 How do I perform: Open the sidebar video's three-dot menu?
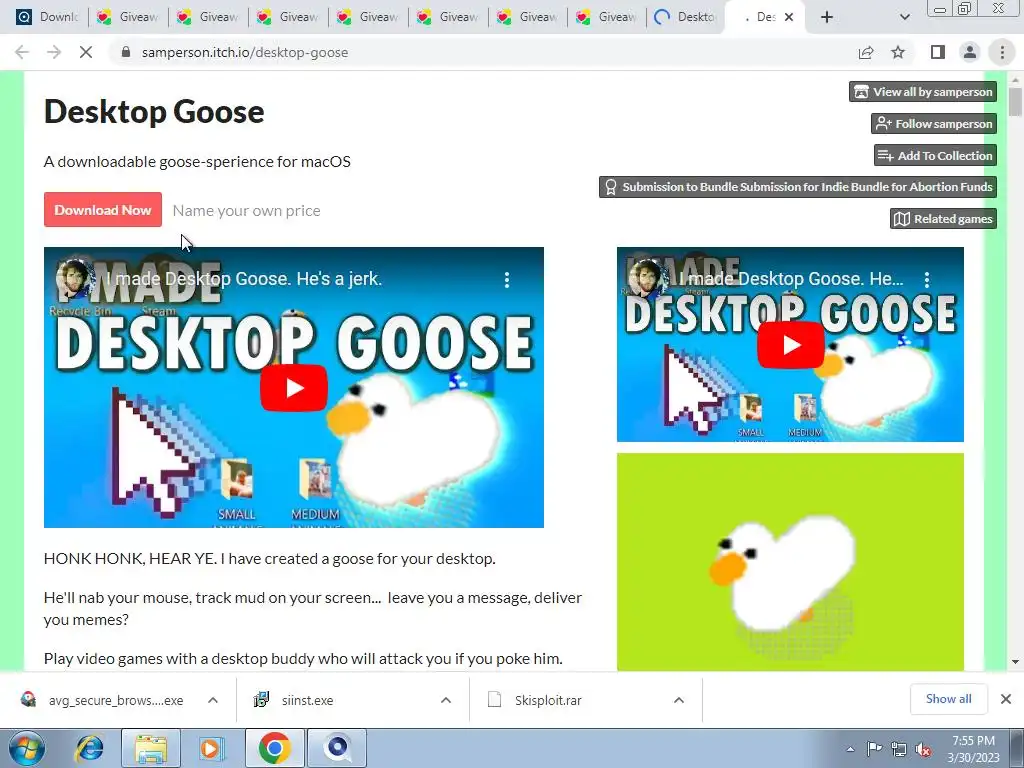927,280
